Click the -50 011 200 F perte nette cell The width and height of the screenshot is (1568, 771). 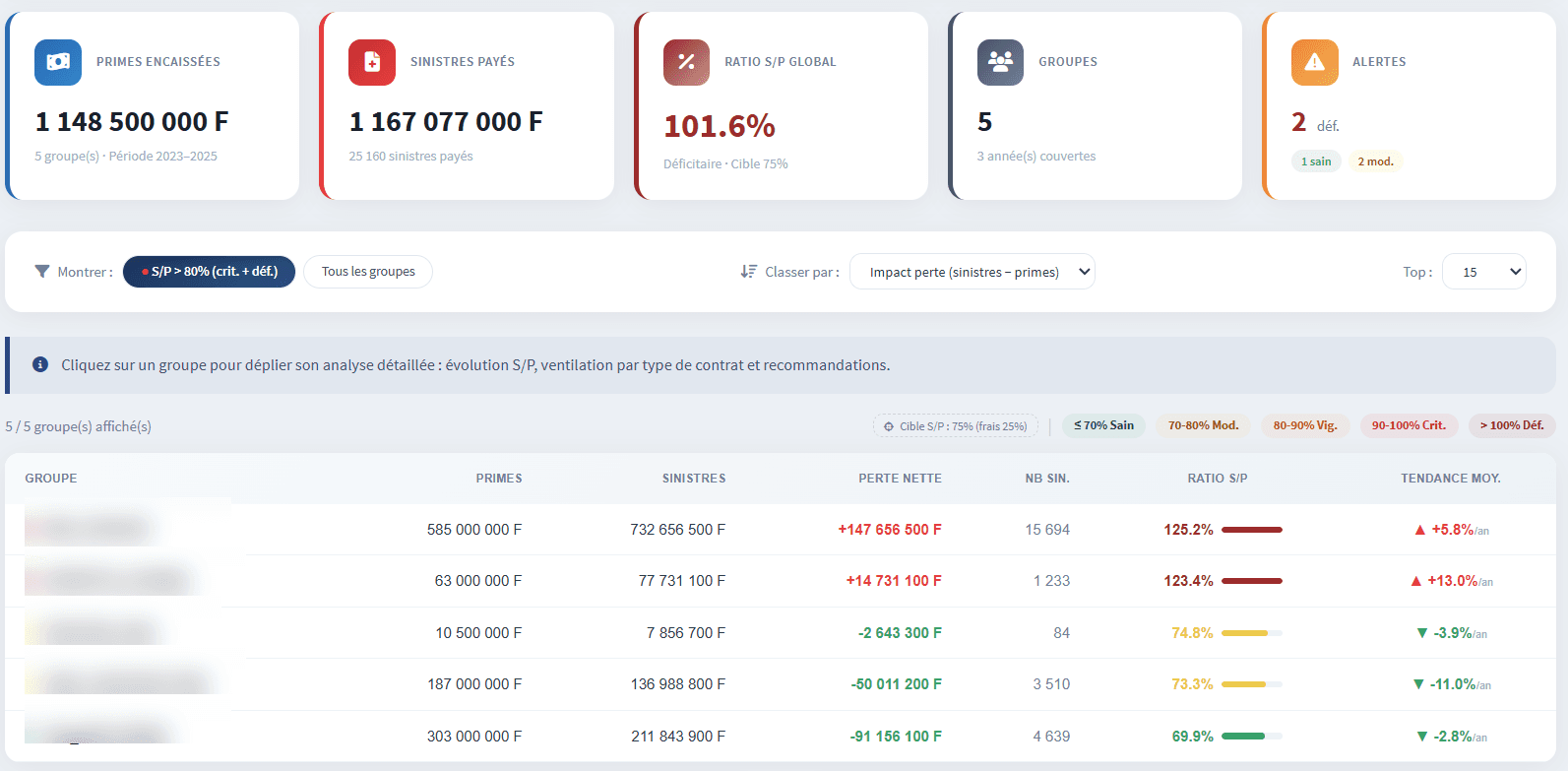pyautogui.click(x=896, y=684)
